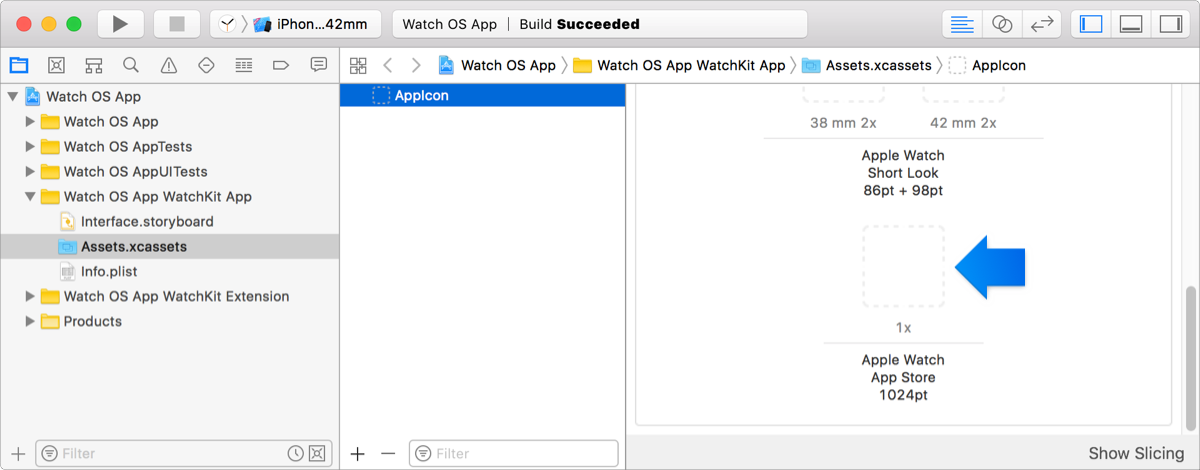Switch to the issue navigator
1200x470 pixels.
click(x=169, y=66)
